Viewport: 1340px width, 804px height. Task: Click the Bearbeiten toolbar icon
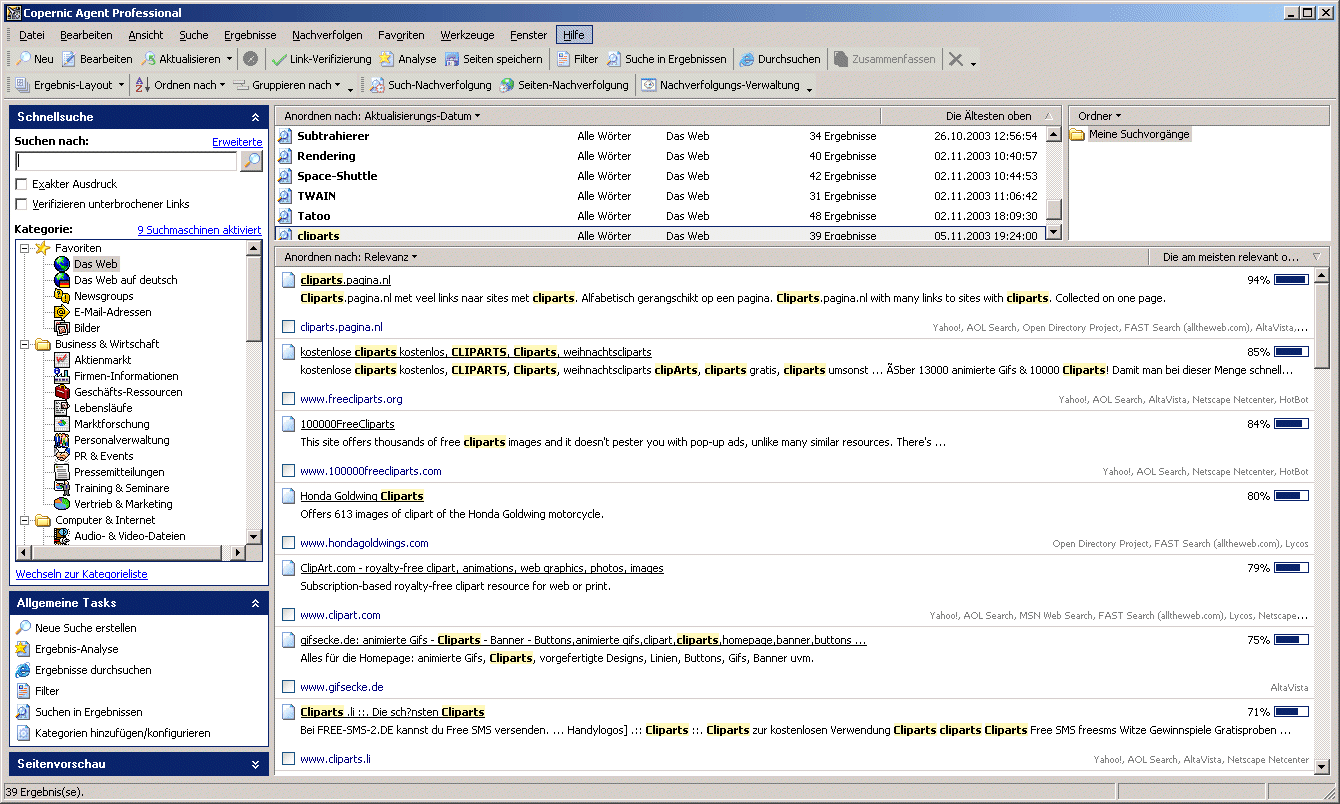click(x=70, y=59)
